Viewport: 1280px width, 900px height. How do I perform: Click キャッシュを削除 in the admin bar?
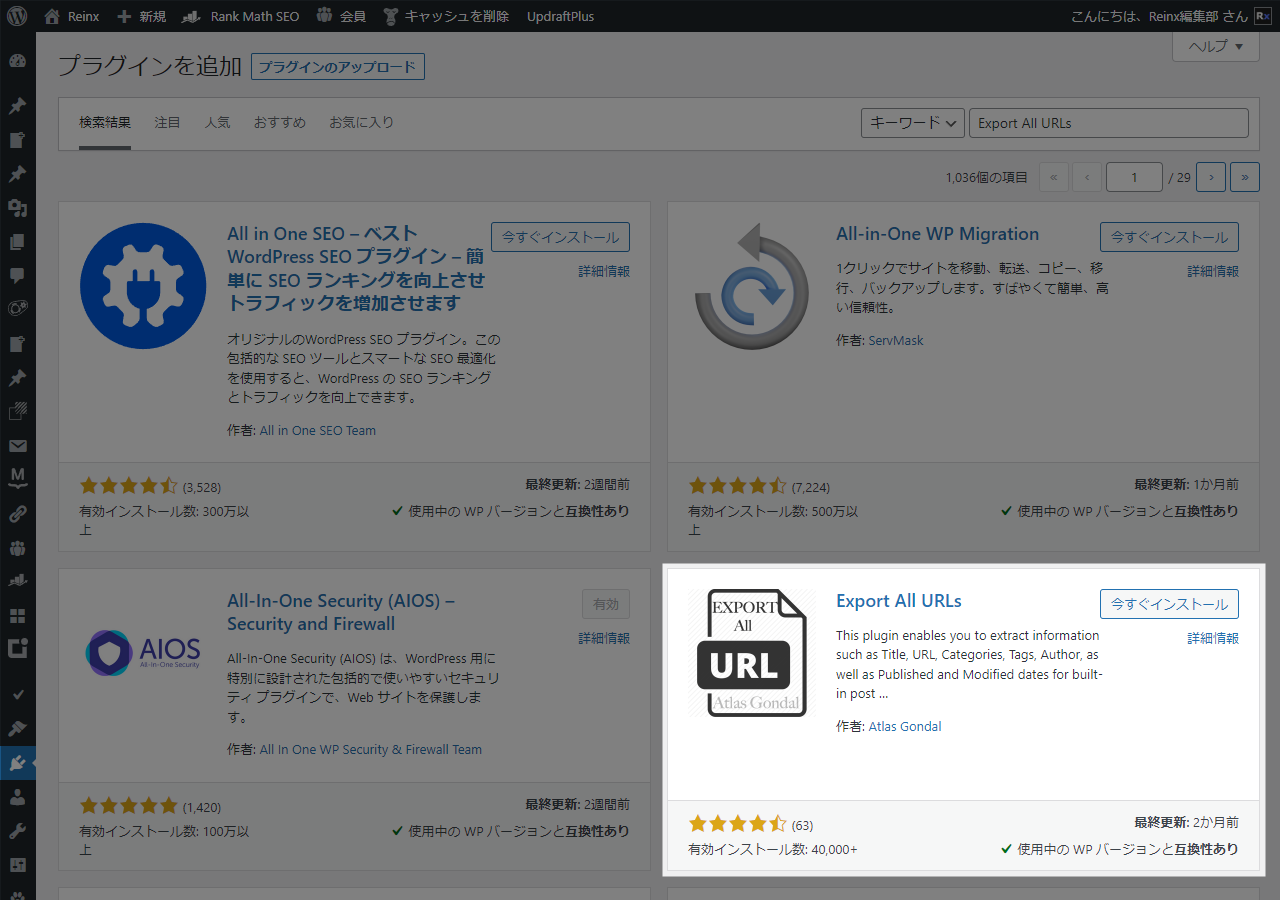(x=446, y=16)
